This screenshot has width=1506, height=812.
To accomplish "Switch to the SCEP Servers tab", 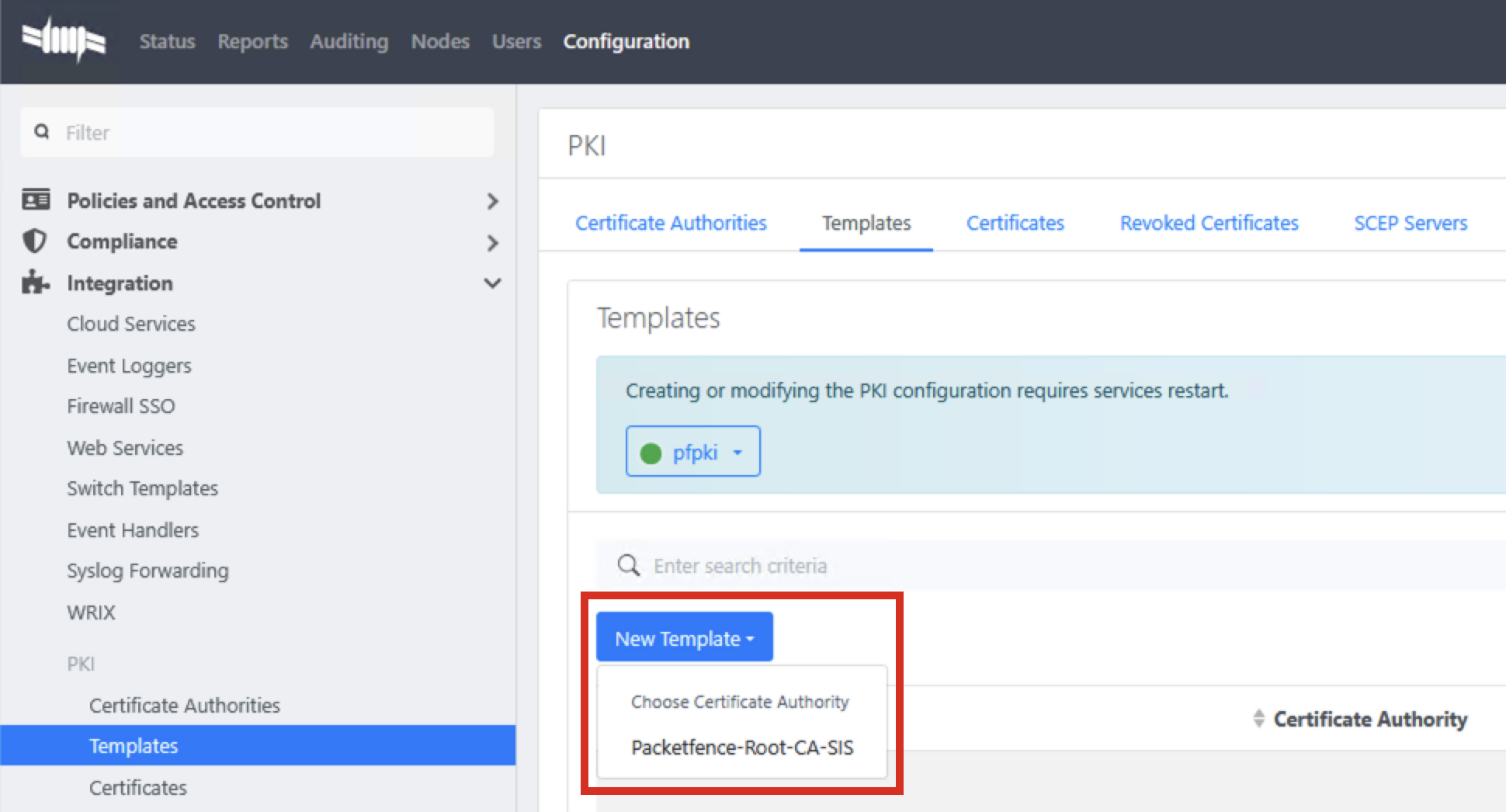I will 1410,223.
